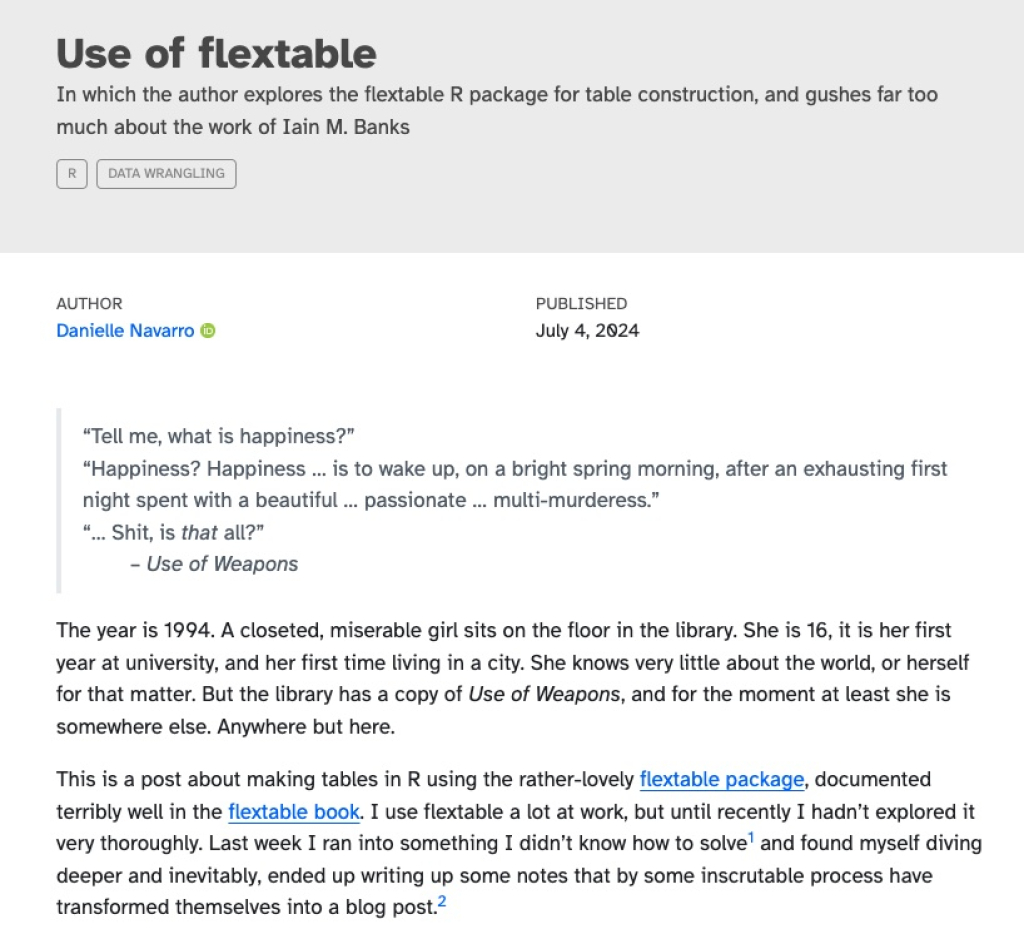Open the flextable book link

(x=294, y=812)
